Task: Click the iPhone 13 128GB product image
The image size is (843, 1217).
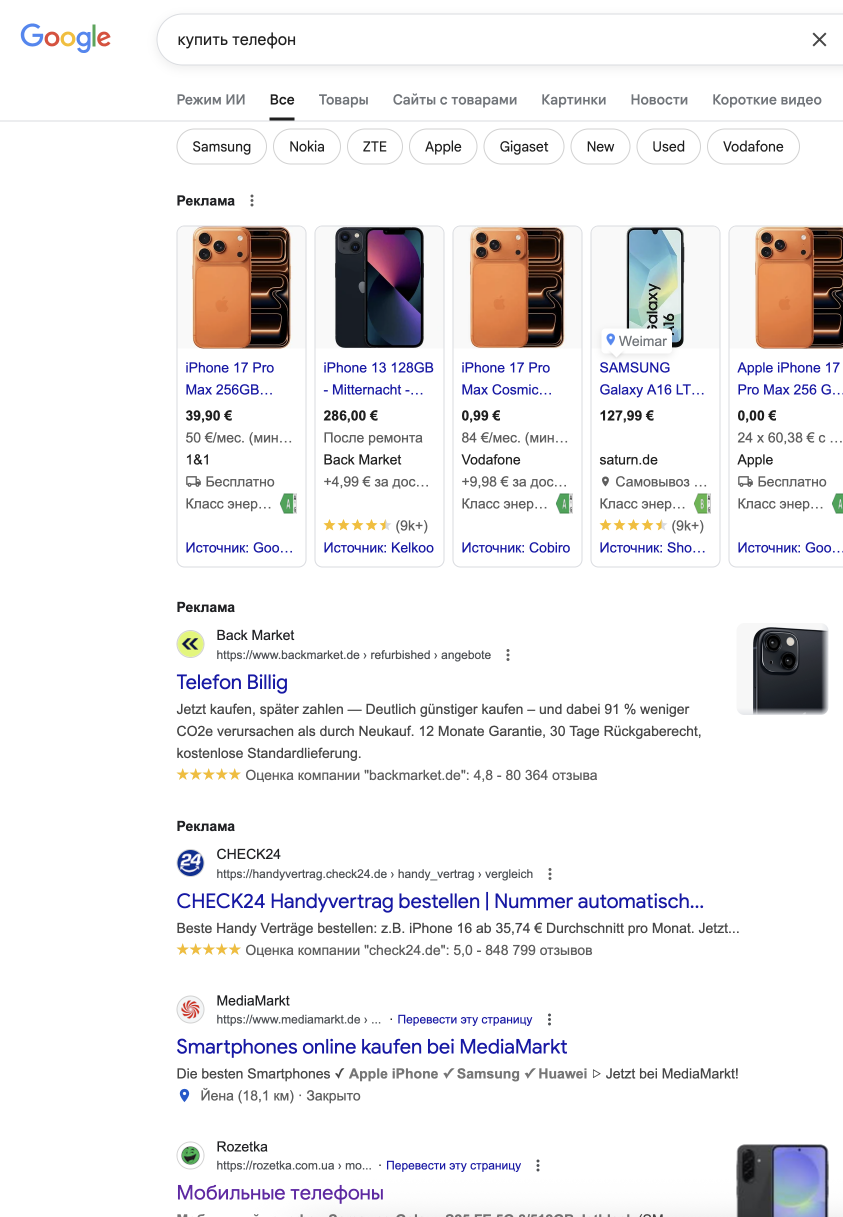Action: pos(379,288)
